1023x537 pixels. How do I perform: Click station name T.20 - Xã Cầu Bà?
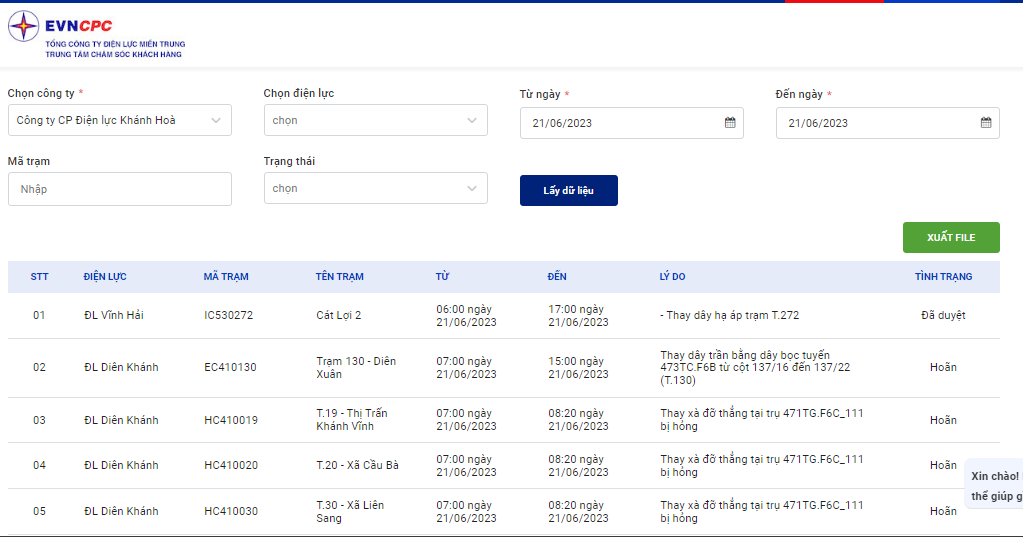tap(357, 465)
